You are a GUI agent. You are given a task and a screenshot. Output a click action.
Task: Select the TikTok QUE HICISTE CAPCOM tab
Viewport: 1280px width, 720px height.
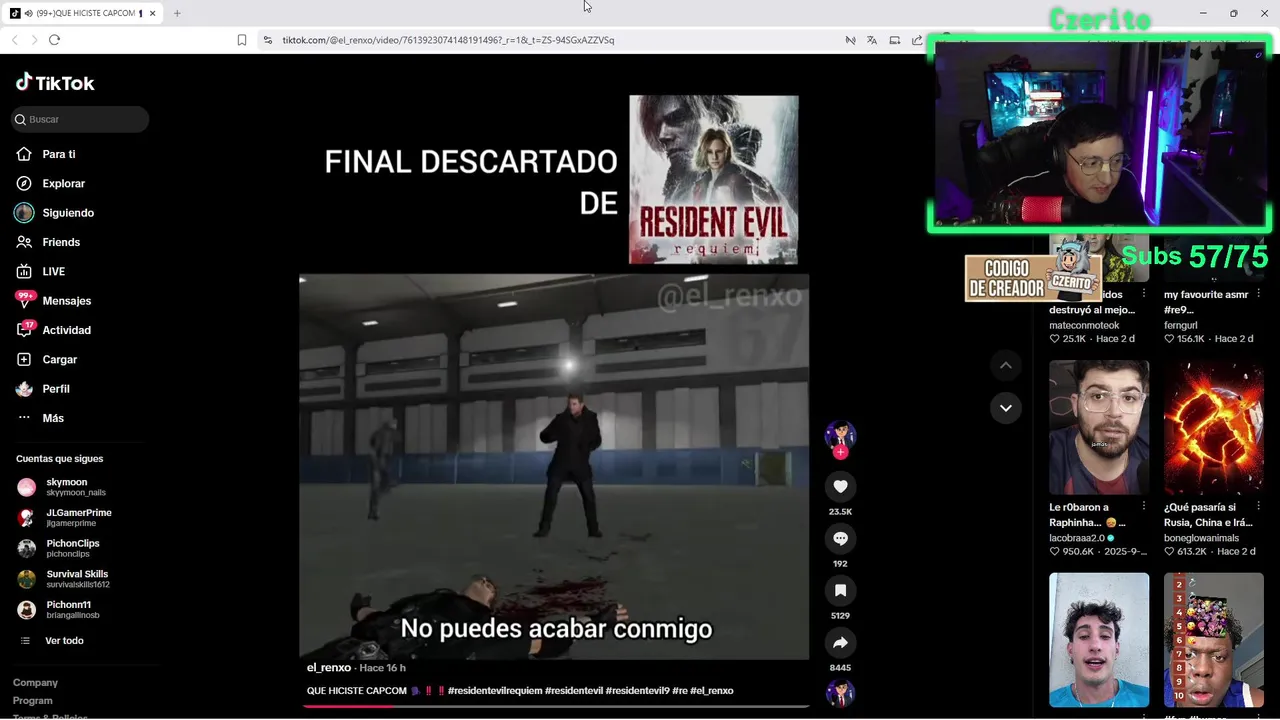click(83, 13)
